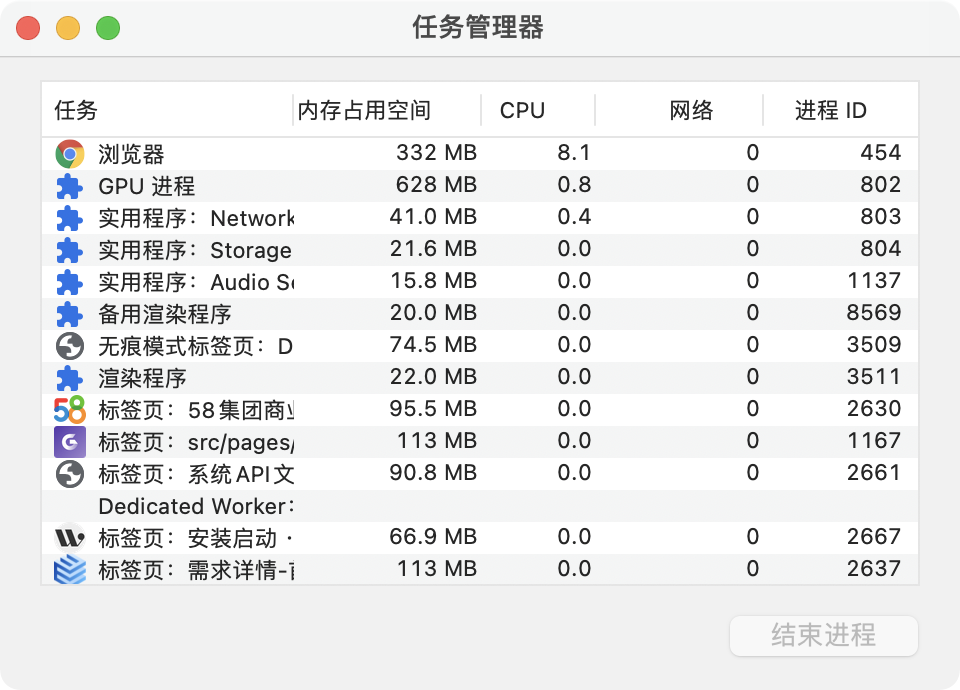Click the Chrome browser icon in first row
The height and width of the screenshot is (690, 960).
69,154
